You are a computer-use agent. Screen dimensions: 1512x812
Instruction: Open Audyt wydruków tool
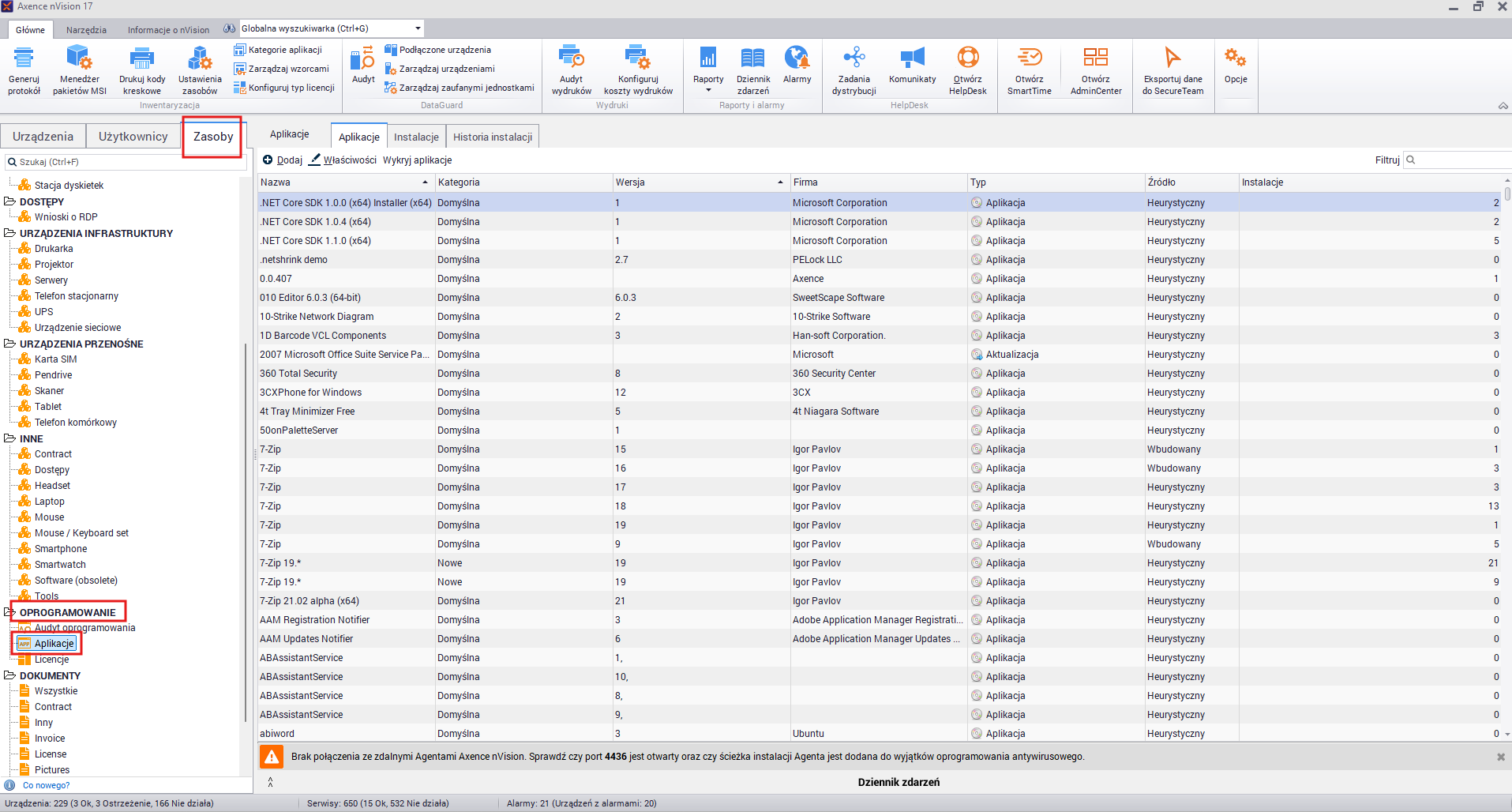tap(571, 59)
